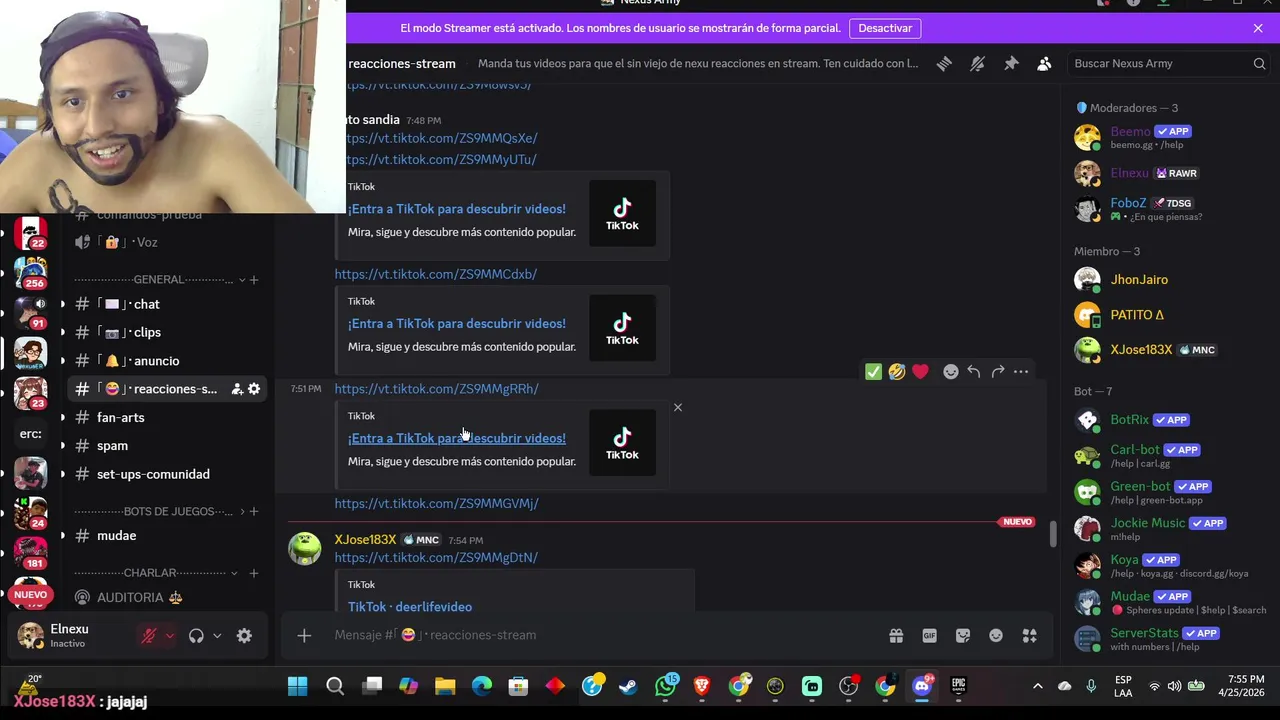Open the emoji picker in message bar
Image resolution: width=1280 pixels, height=720 pixels.
coord(996,635)
